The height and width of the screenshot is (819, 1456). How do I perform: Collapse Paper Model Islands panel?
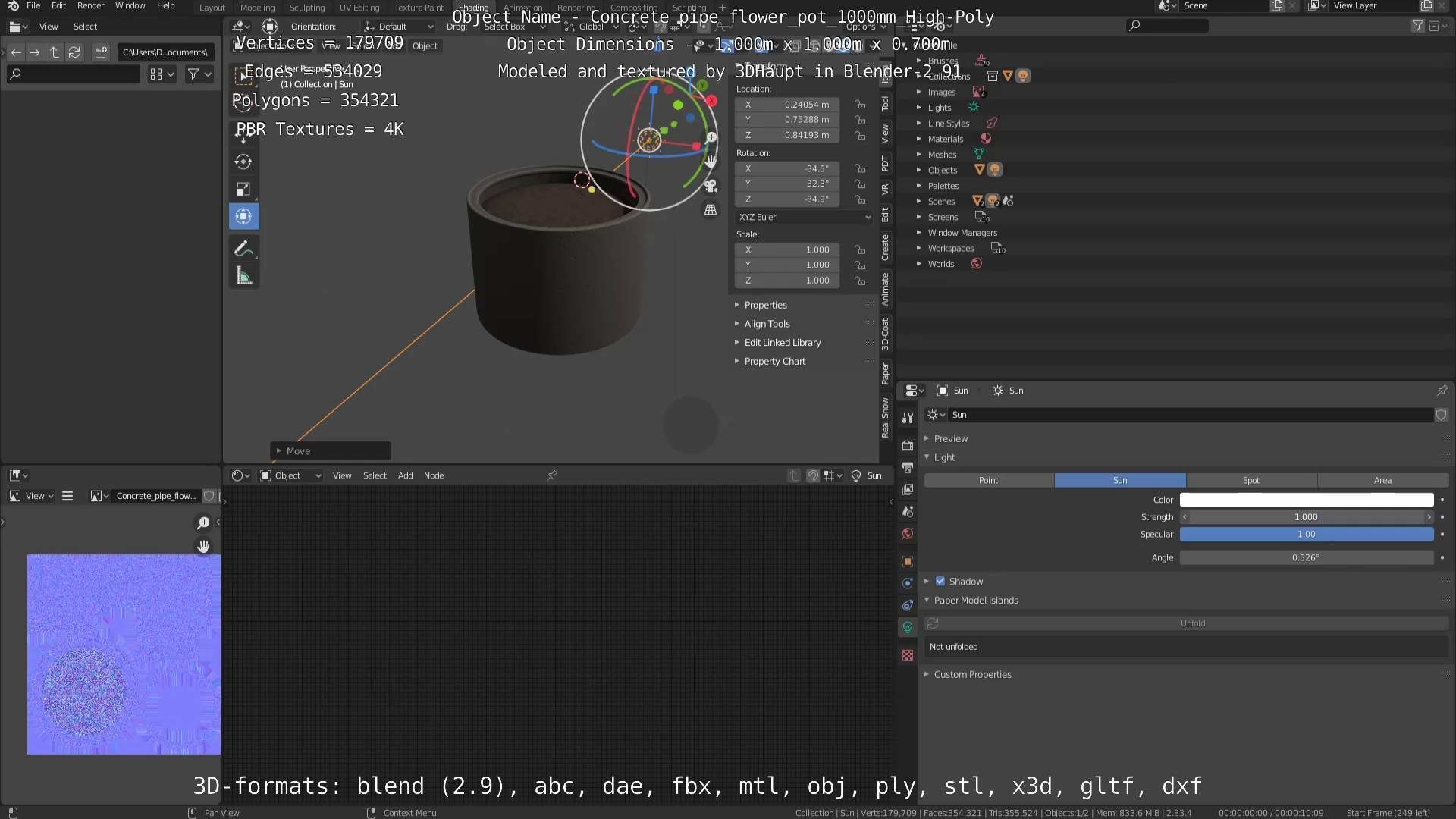pyautogui.click(x=976, y=600)
